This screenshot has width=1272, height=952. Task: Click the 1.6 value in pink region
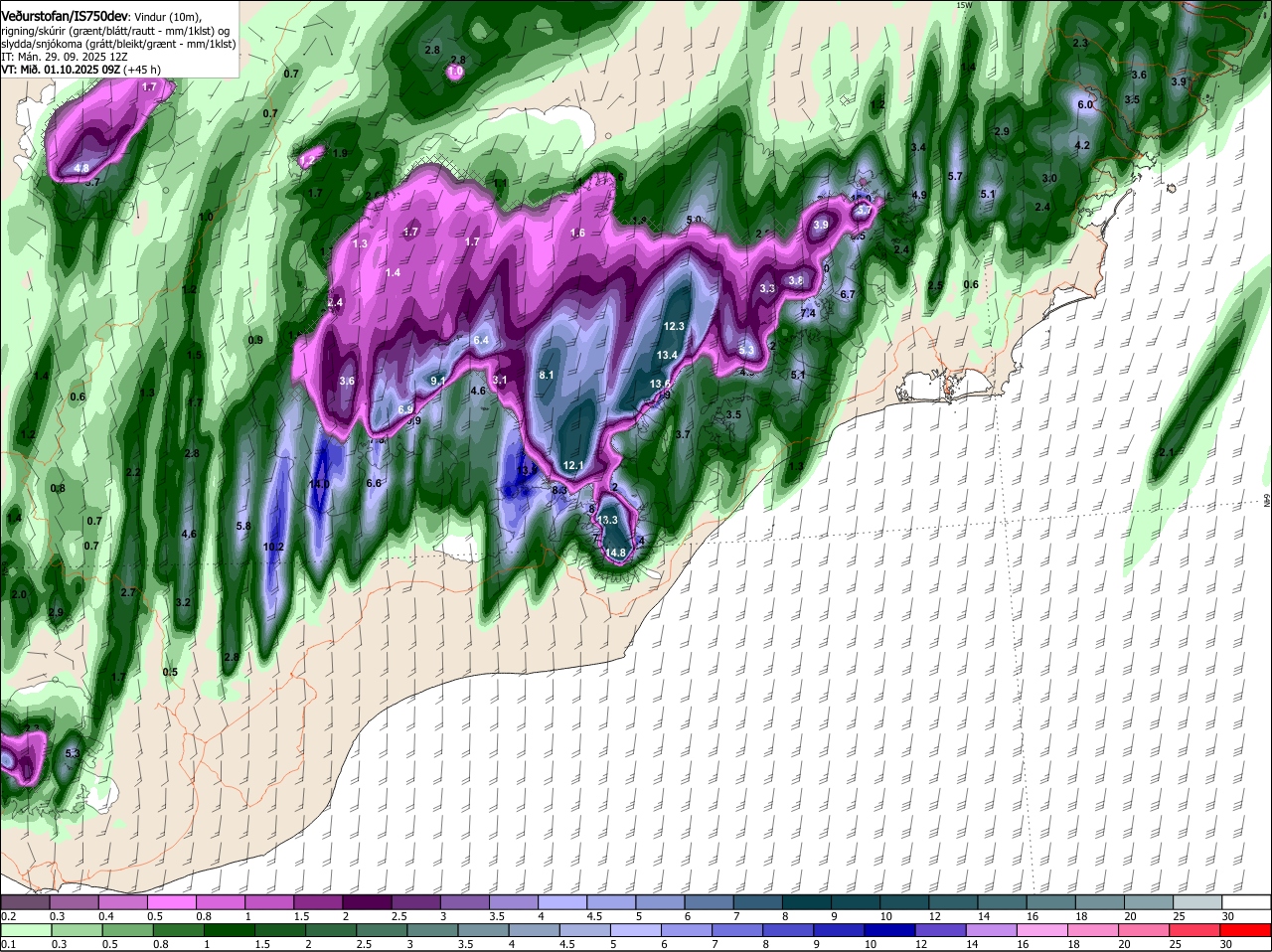pyautogui.click(x=577, y=233)
